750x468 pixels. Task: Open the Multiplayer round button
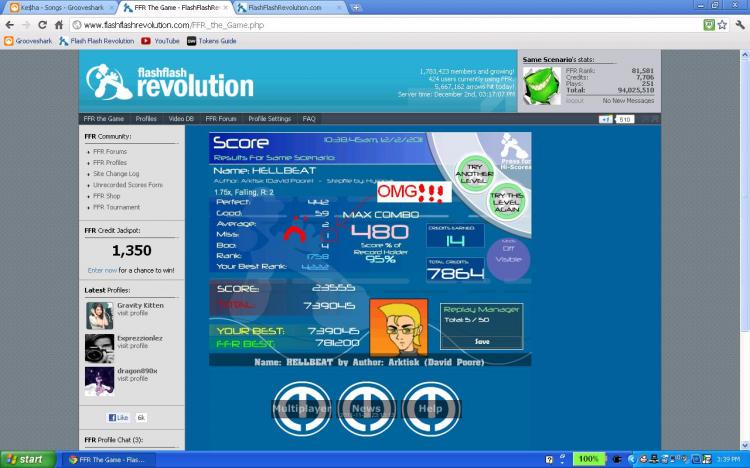click(x=303, y=409)
